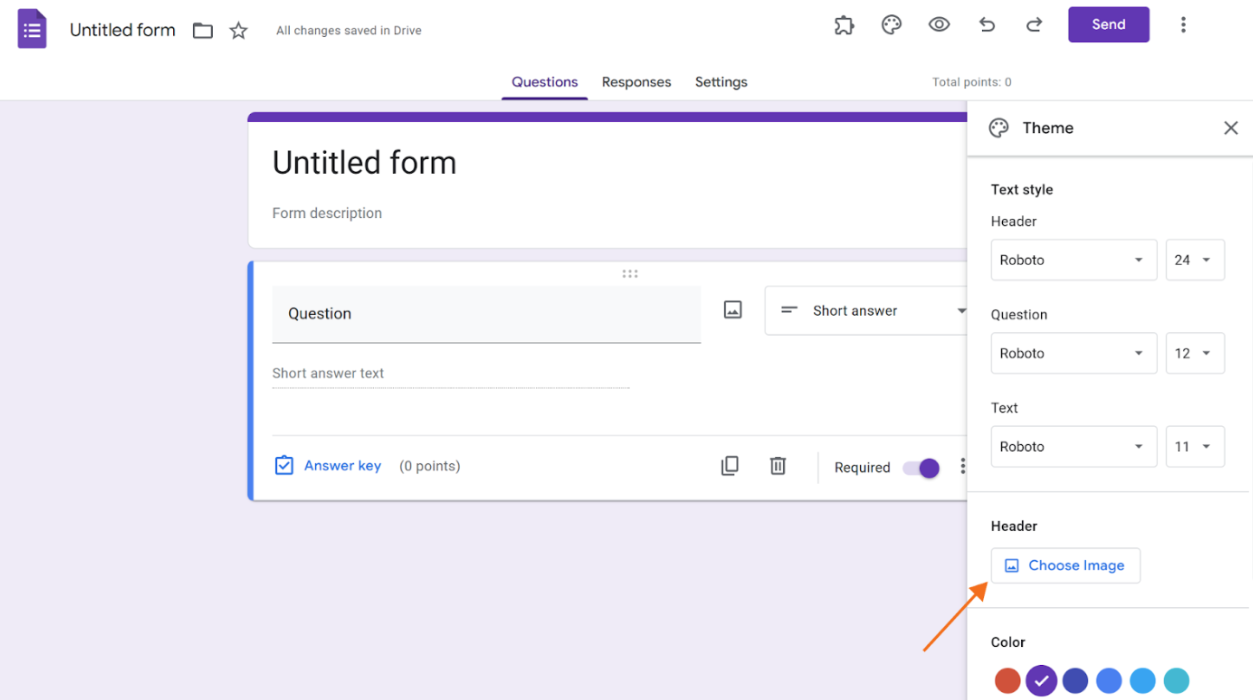
Task: Open the add-ons puzzle icon
Action: [844, 25]
